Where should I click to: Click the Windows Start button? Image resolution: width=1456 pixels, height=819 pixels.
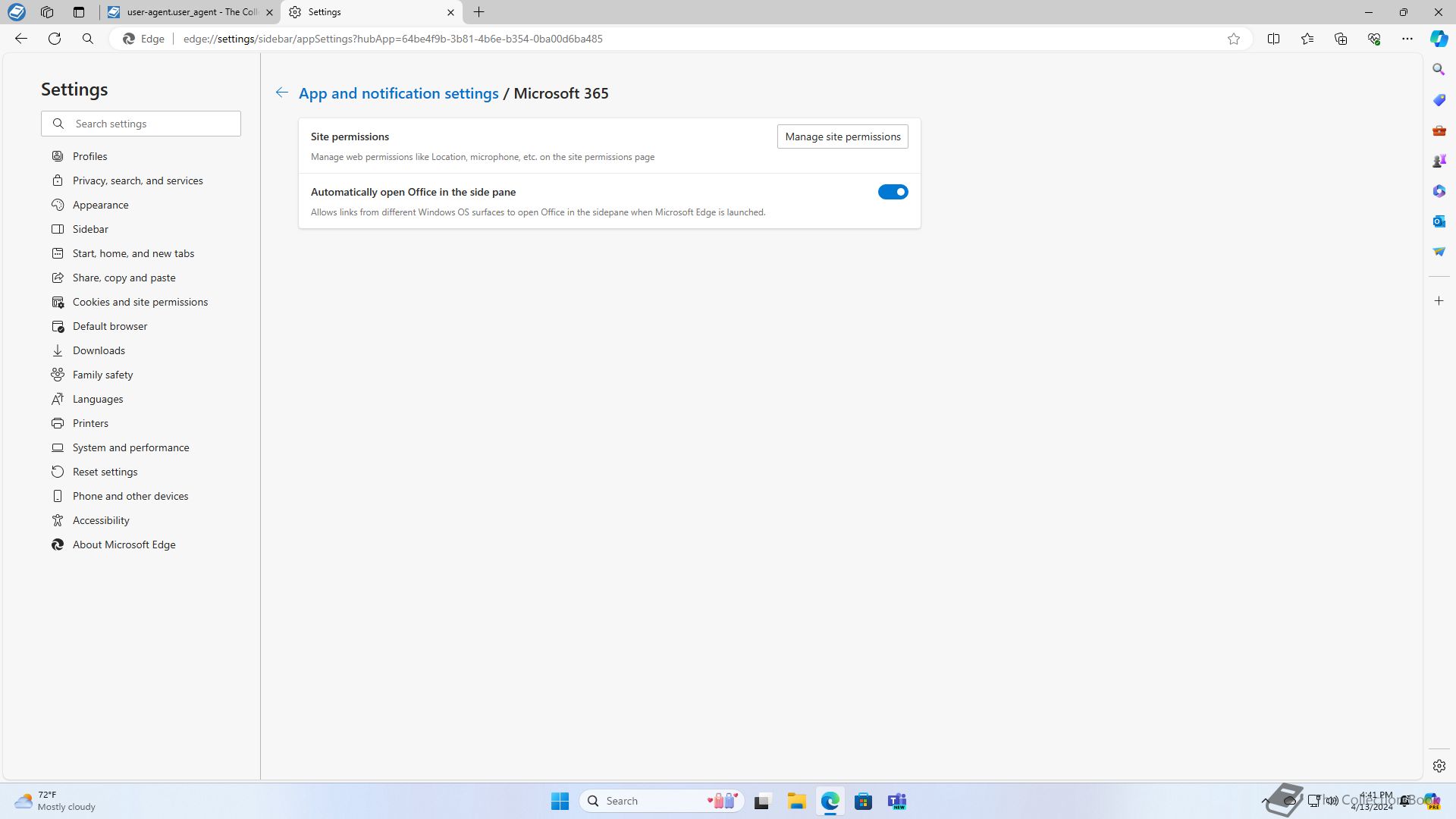pos(560,801)
